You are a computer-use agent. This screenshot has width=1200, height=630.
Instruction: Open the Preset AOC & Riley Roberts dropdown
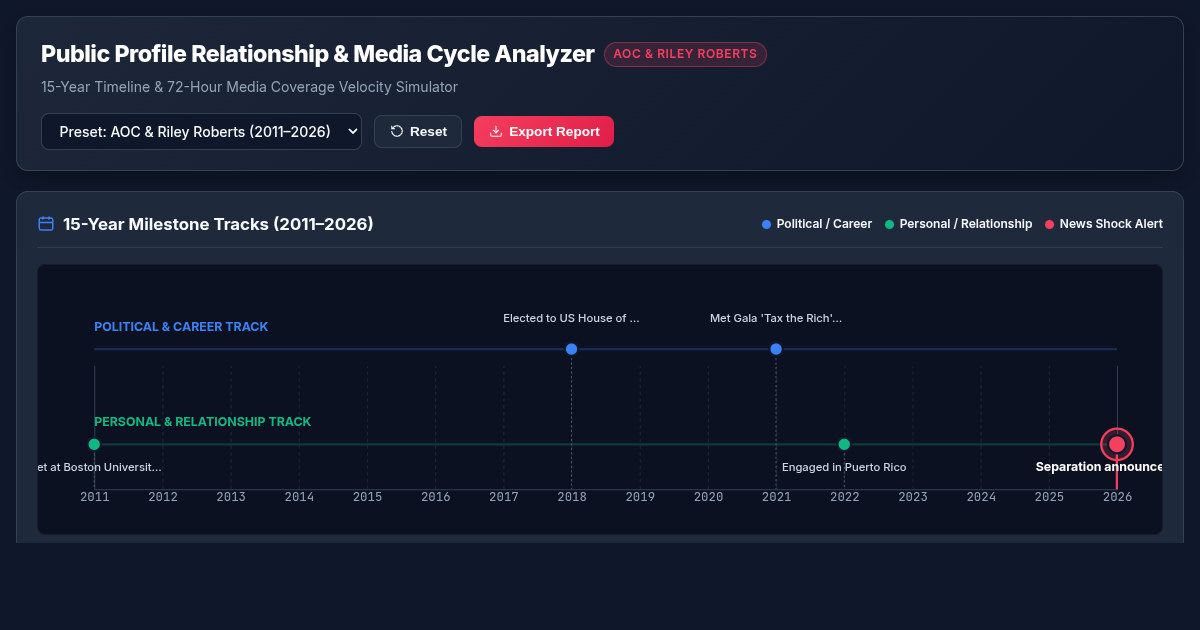(201, 131)
